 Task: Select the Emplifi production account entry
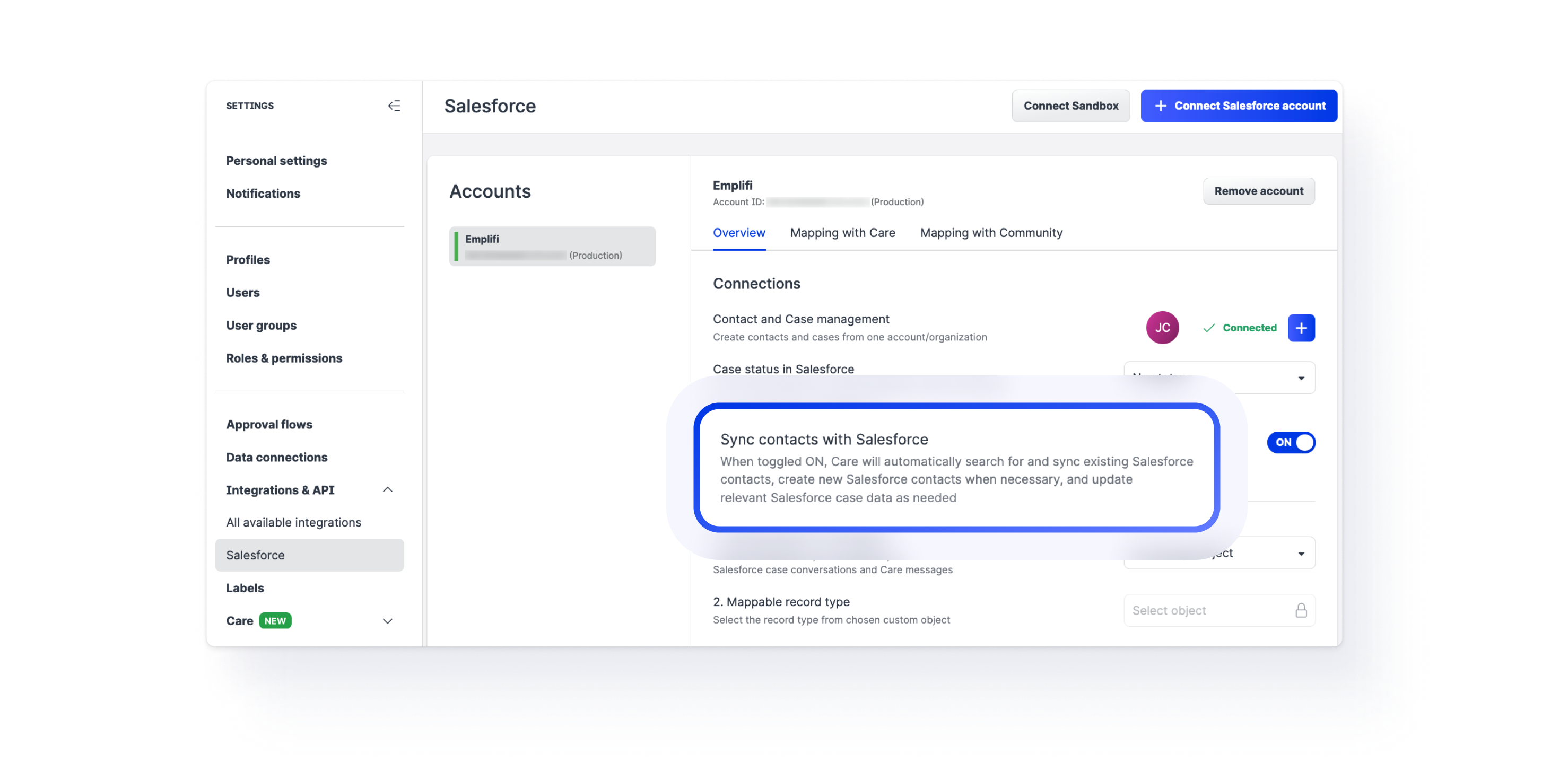click(552, 247)
